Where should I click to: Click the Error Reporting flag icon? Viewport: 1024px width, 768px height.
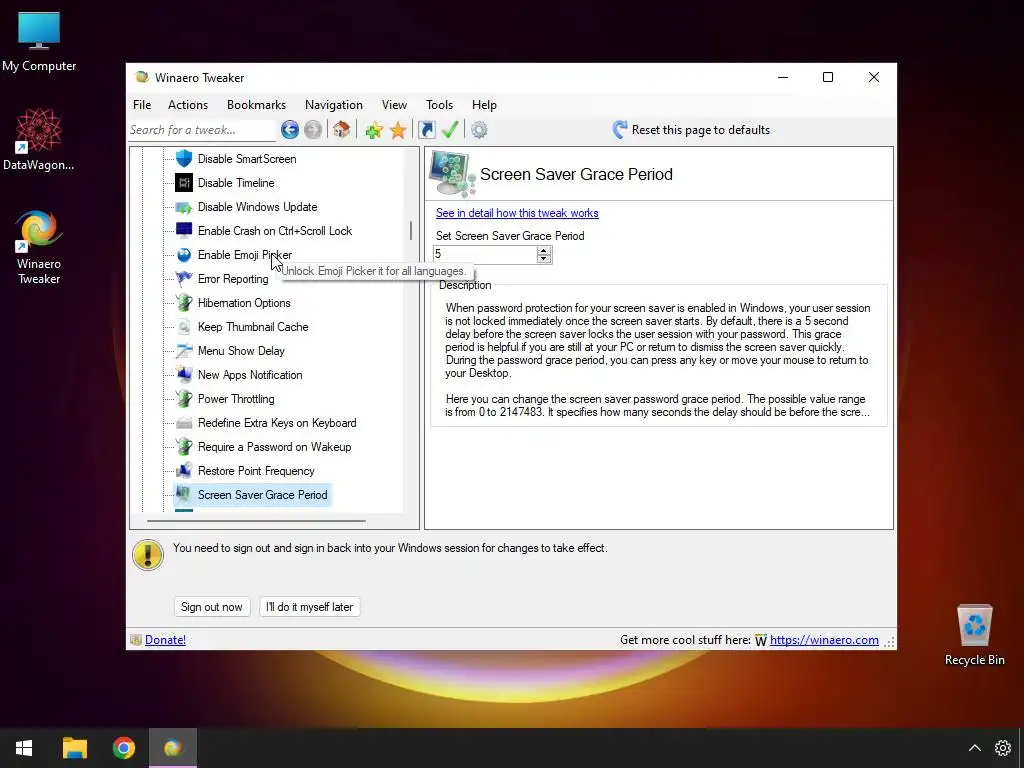pos(184,279)
